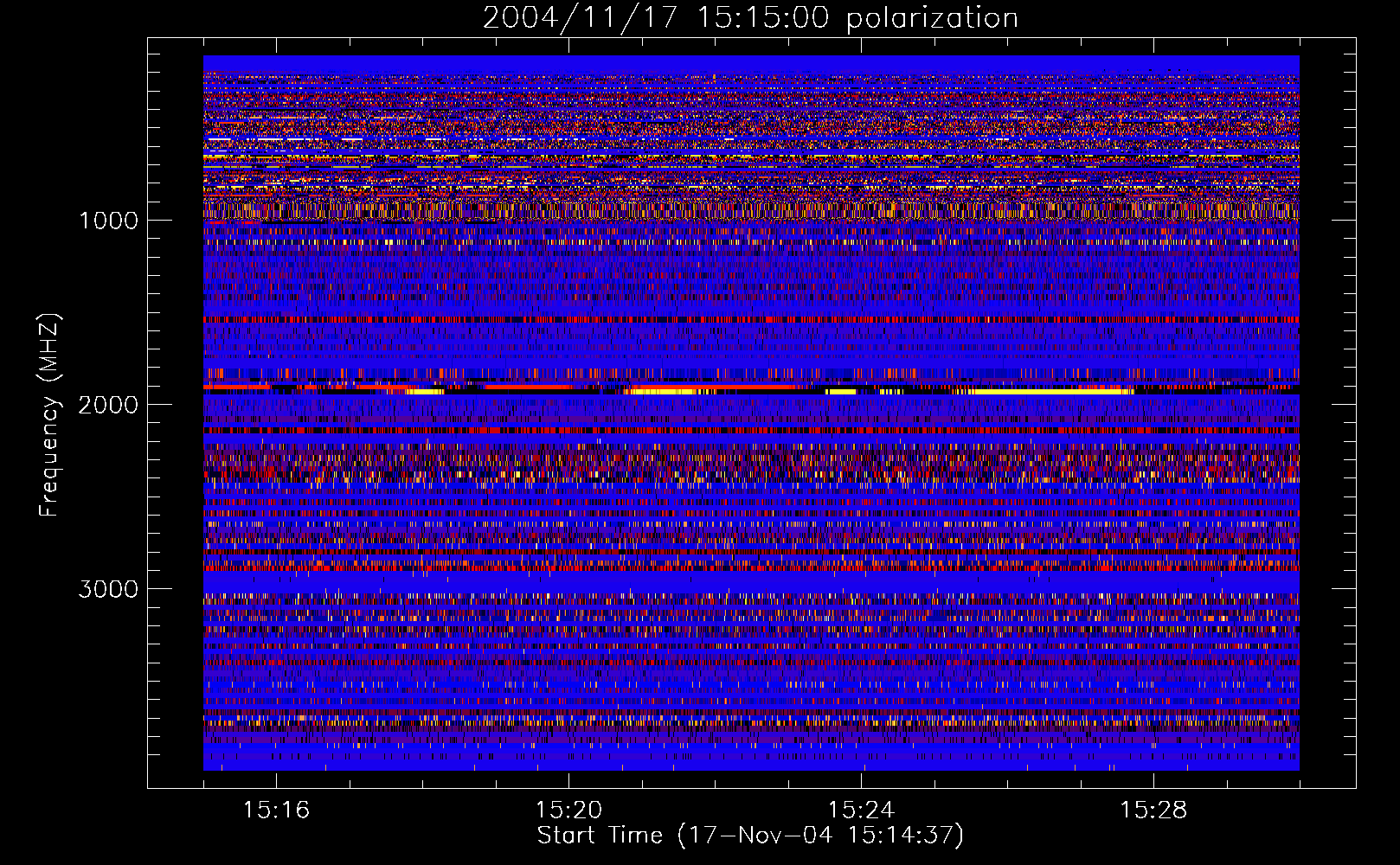Click the 15:24 time tick label

click(x=861, y=810)
